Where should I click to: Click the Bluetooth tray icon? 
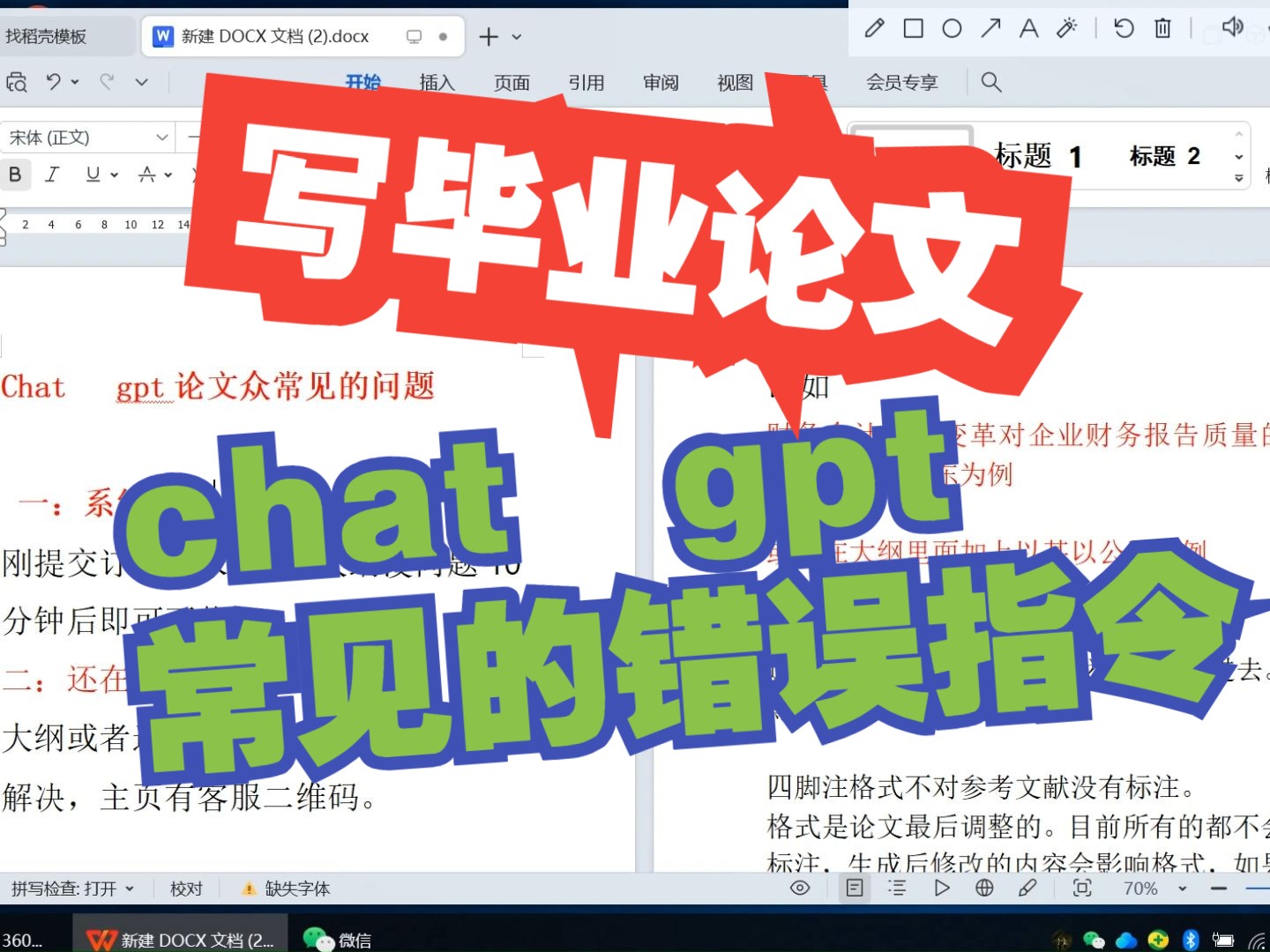[1191, 940]
